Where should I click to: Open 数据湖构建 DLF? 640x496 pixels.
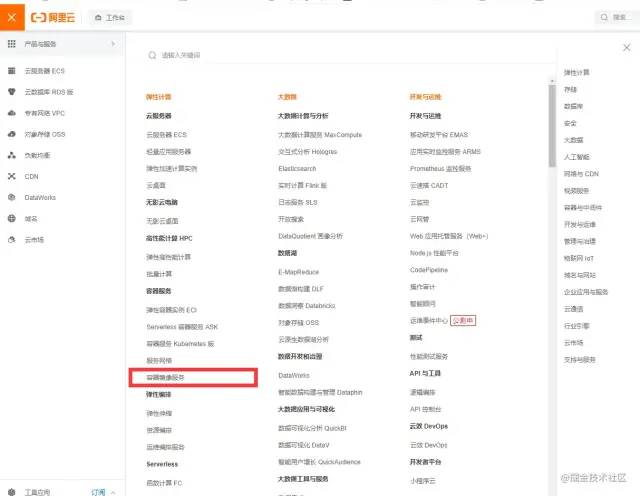[x=301, y=289]
